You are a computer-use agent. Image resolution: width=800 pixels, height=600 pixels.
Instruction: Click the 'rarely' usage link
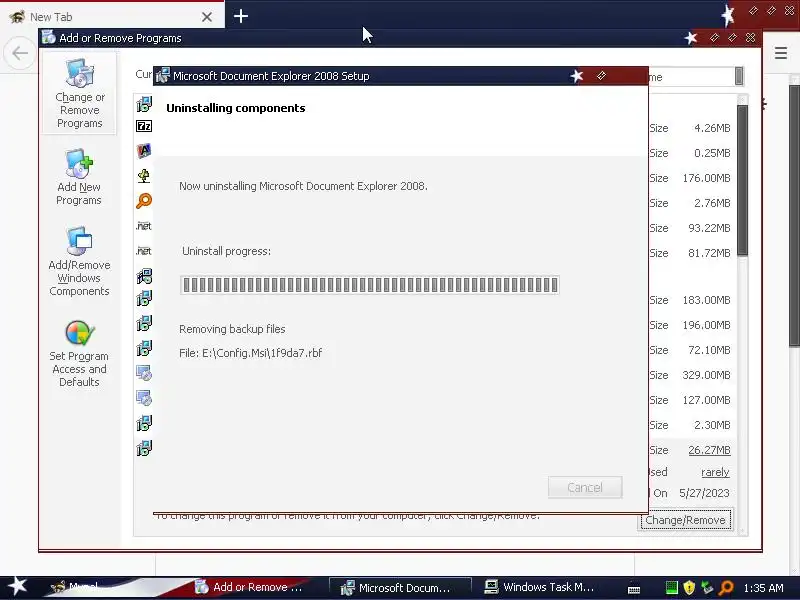715,472
